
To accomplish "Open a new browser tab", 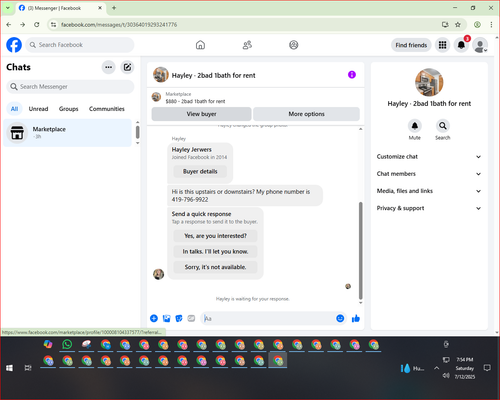I will click(114, 8).
